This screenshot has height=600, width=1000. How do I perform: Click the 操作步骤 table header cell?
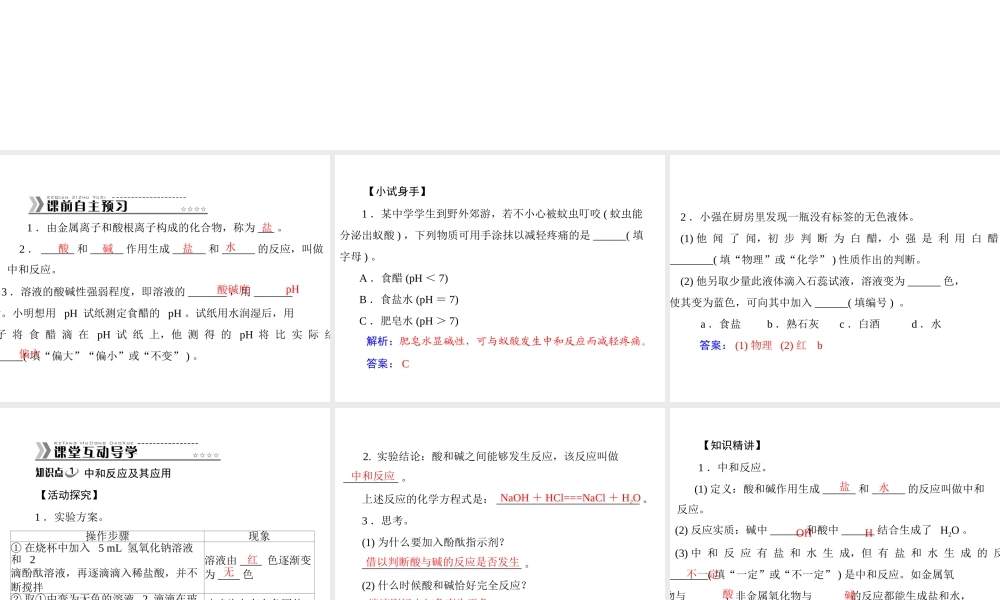click(107, 536)
